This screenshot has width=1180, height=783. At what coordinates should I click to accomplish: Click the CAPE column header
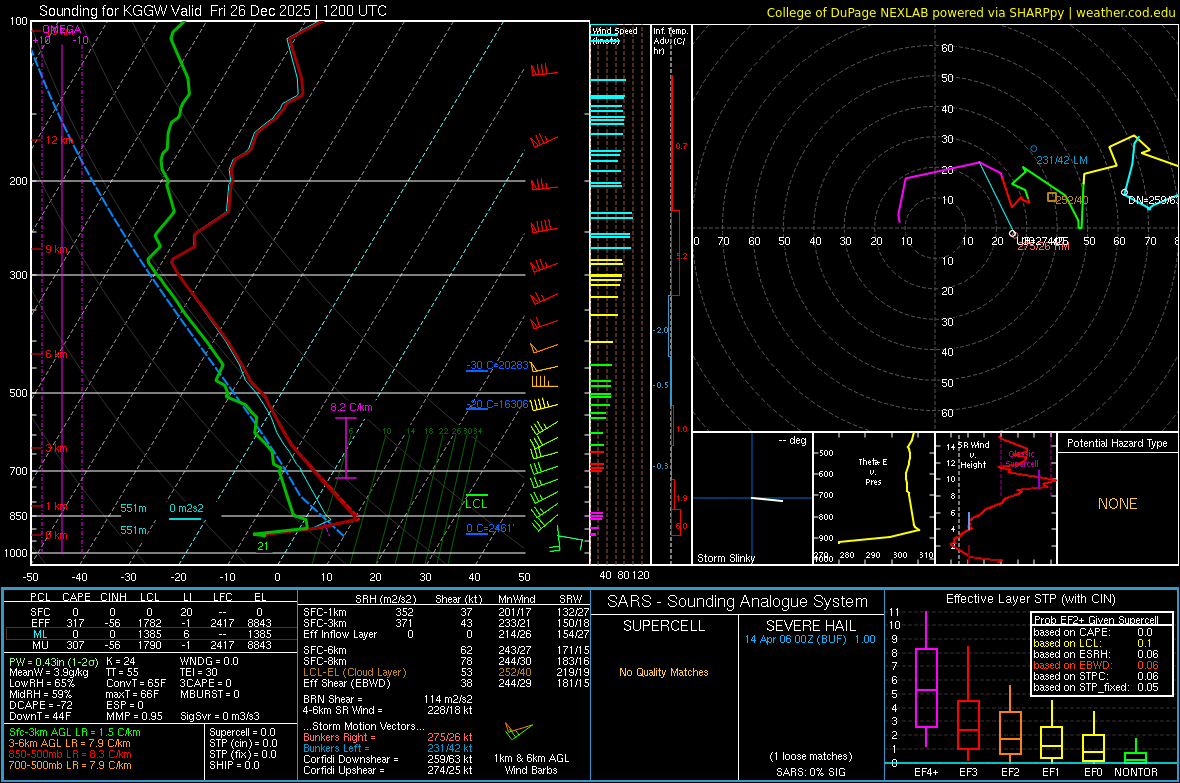point(76,597)
